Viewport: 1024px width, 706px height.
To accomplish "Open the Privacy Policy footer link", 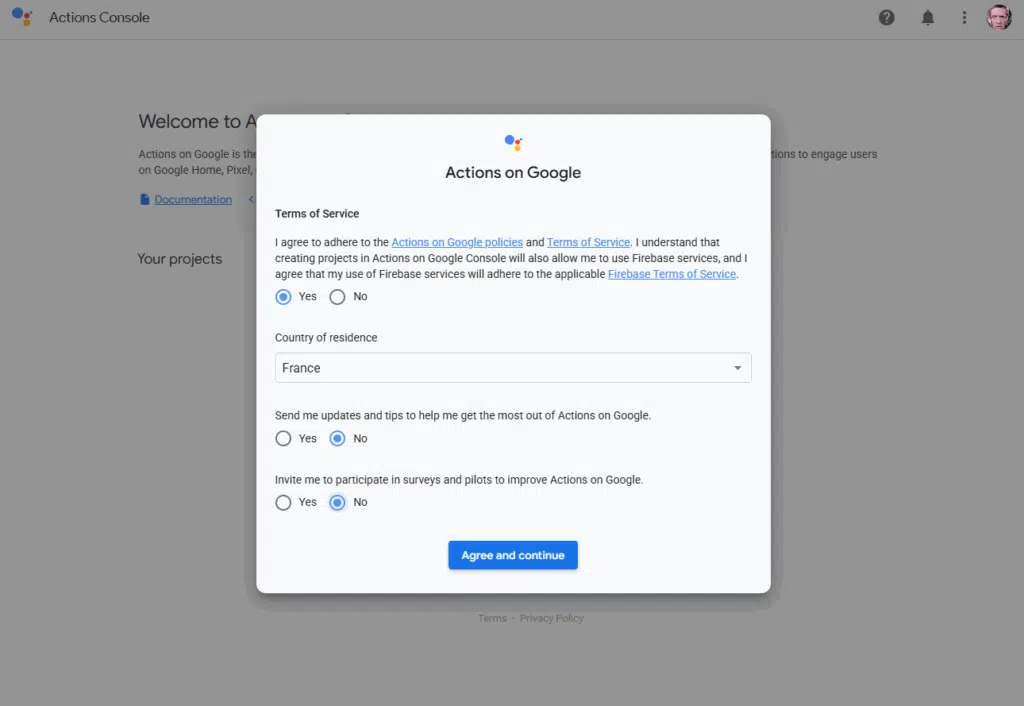I will (551, 619).
